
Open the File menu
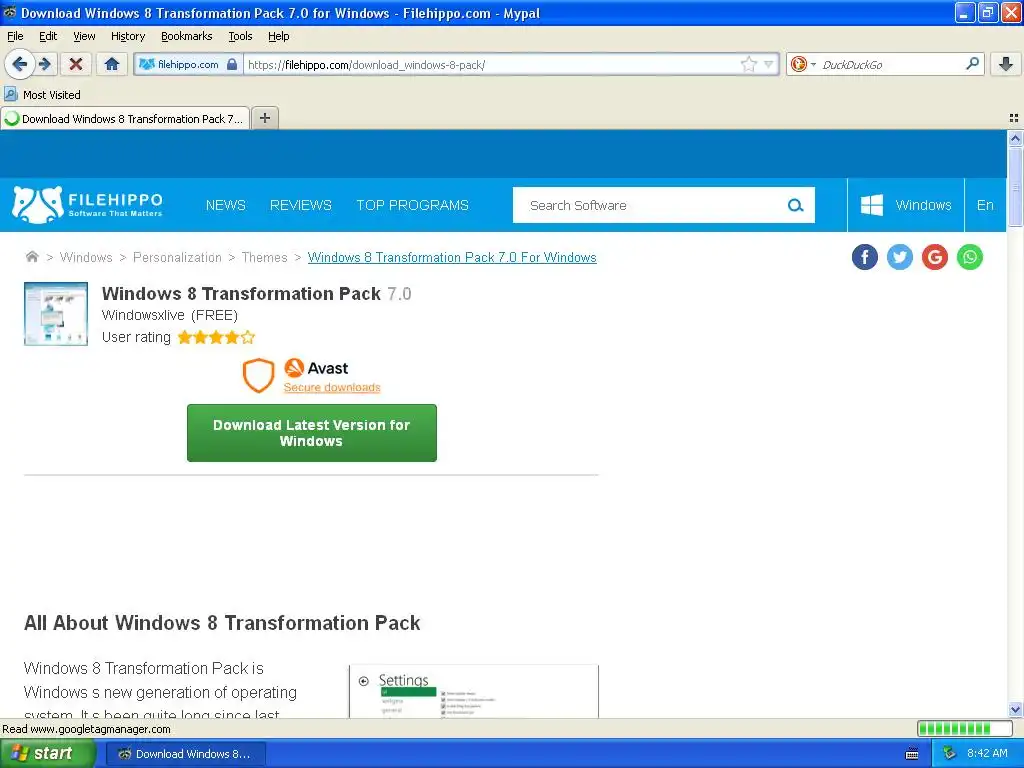[15, 36]
